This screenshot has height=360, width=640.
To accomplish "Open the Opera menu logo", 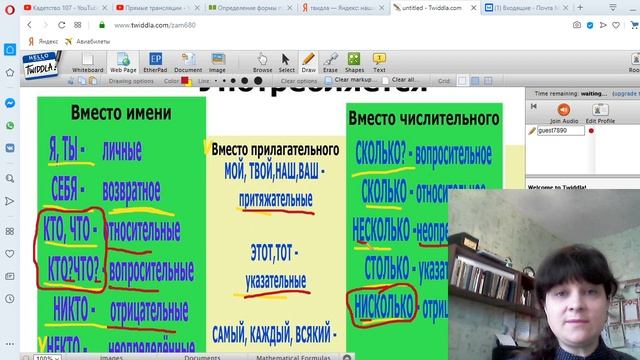I will (10, 9).
